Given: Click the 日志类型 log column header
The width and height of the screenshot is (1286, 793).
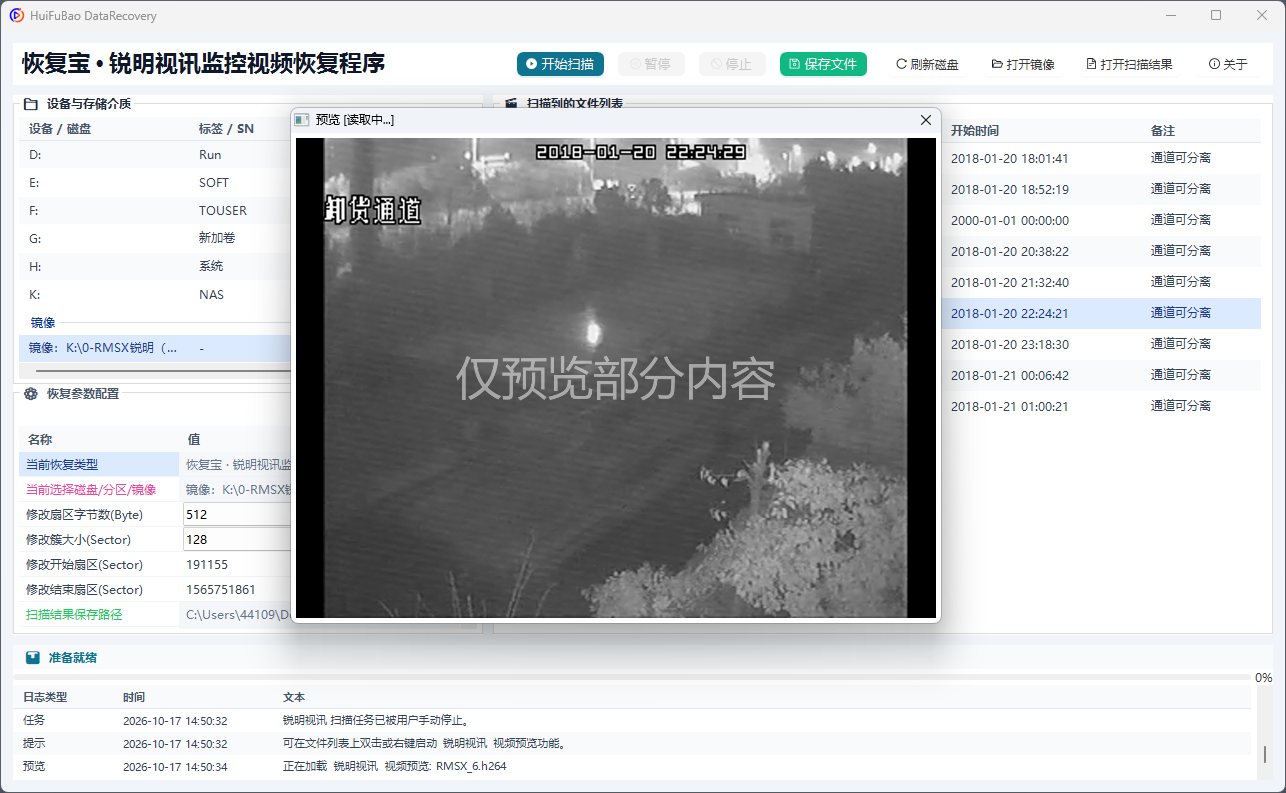Looking at the screenshot, I should pos(45,697).
